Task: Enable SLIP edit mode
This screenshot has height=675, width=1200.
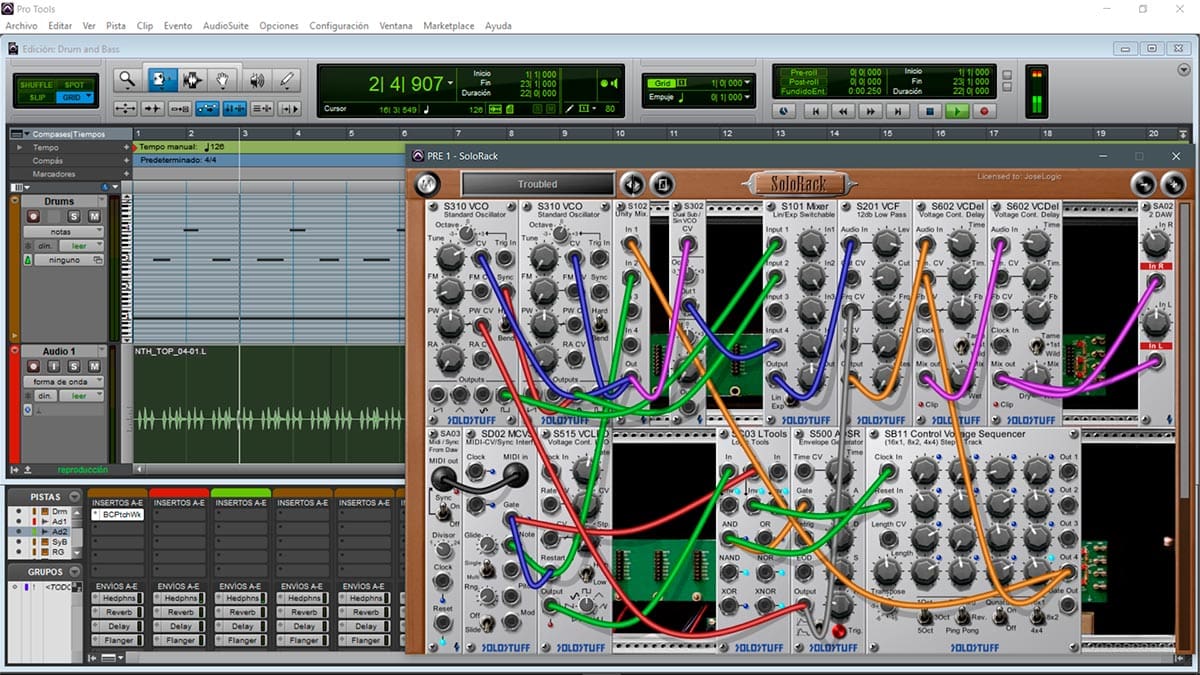Action: (37, 97)
